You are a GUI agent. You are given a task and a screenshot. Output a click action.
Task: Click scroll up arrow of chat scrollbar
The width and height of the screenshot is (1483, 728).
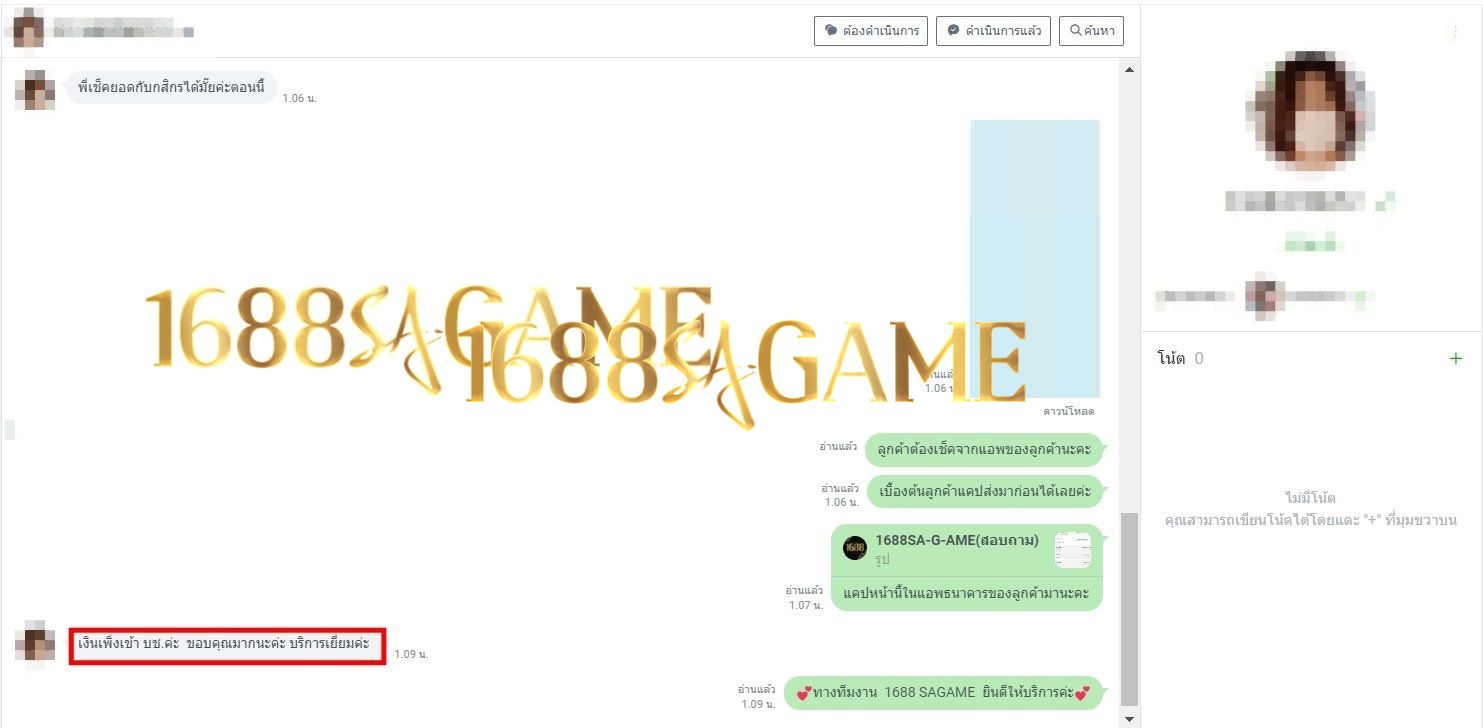(1130, 69)
